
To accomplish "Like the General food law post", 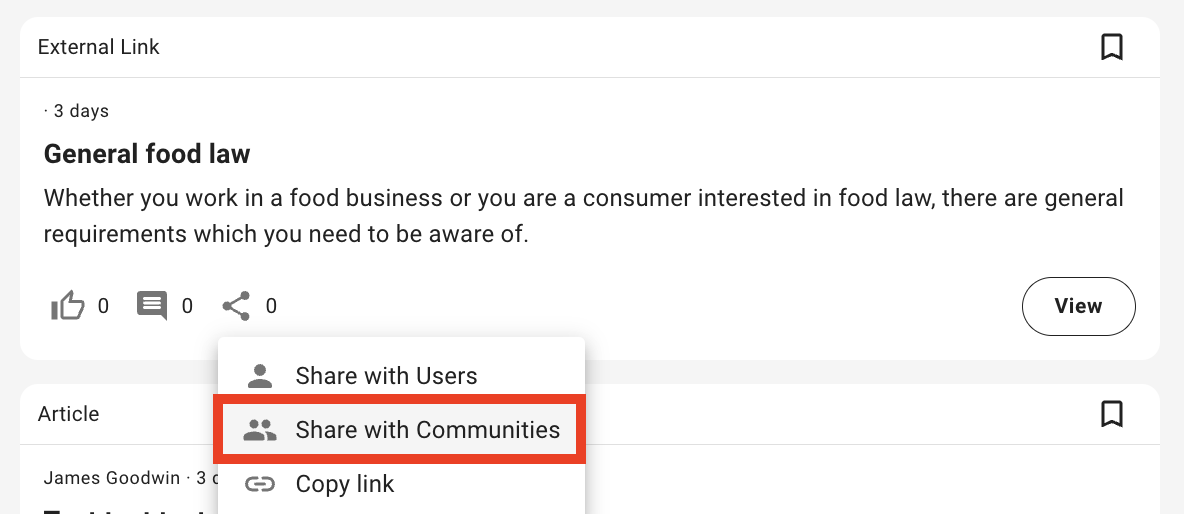I will [x=68, y=306].
